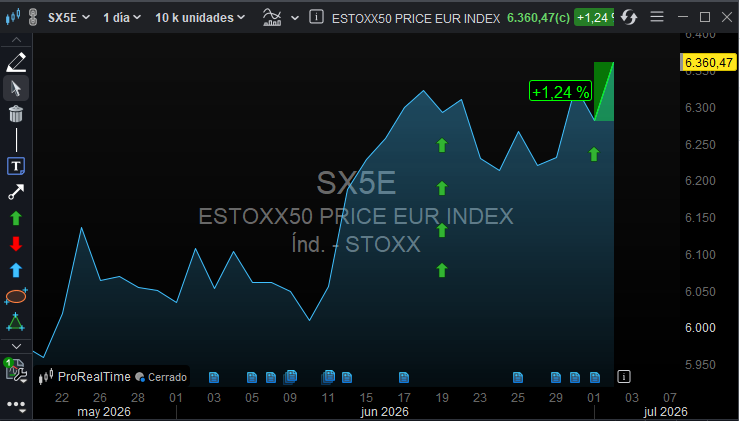Viewport: 740px width, 421px height.
Task: Click date label 15 on time axis
Action: pyautogui.click(x=366, y=397)
